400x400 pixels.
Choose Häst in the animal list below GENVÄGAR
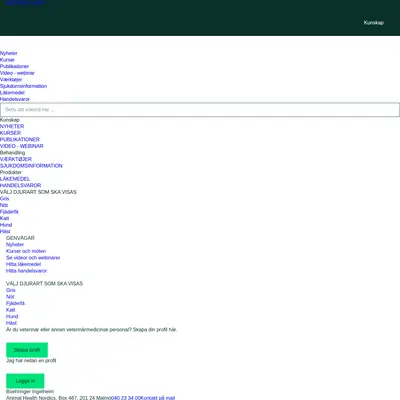(x=11, y=323)
